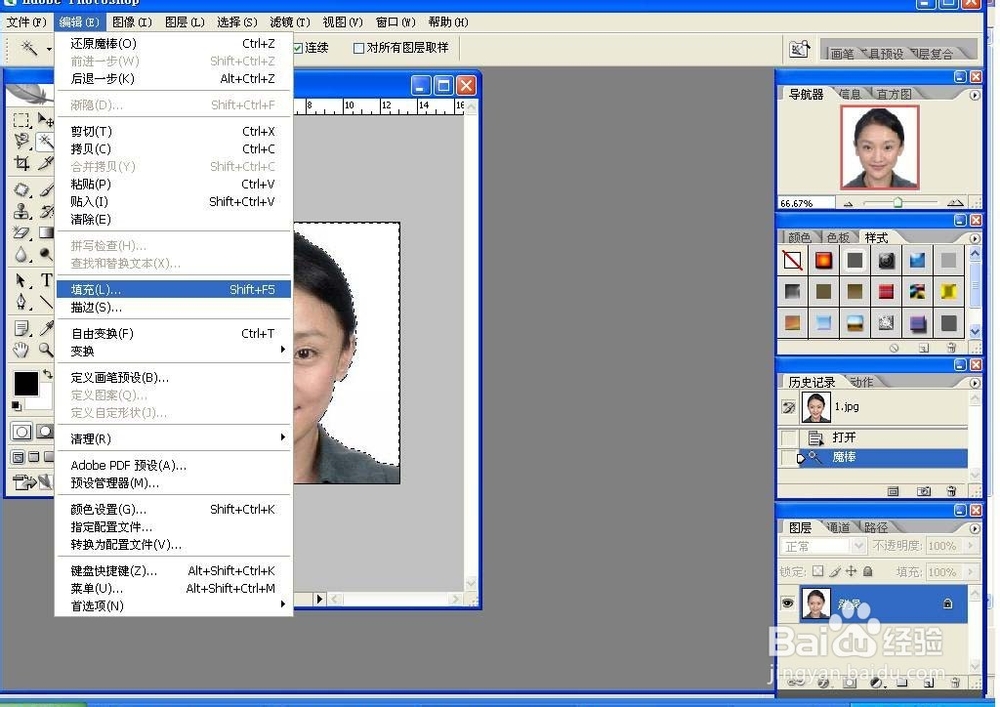Viewport: 1000px width, 707px height.
Task: Select the Healing Brush tool
Action: coord(22,190)
